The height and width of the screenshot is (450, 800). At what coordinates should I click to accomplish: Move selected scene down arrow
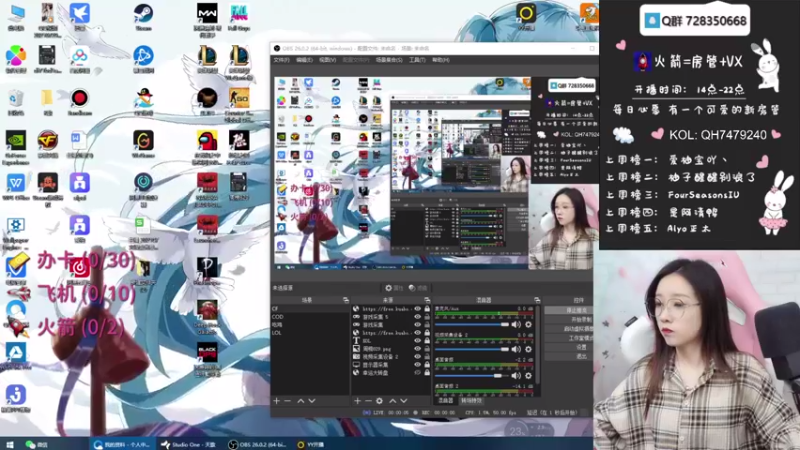(312, 401)
